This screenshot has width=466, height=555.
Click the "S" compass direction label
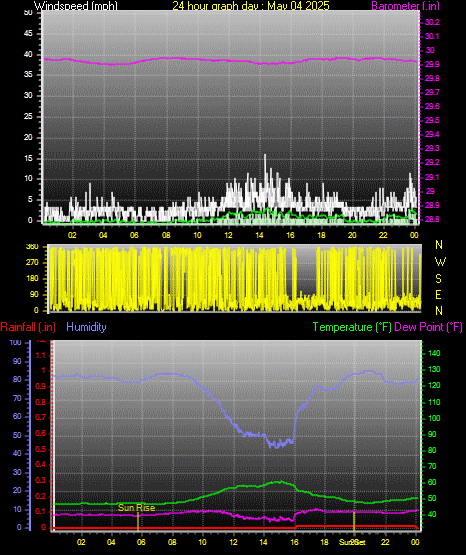438,279
